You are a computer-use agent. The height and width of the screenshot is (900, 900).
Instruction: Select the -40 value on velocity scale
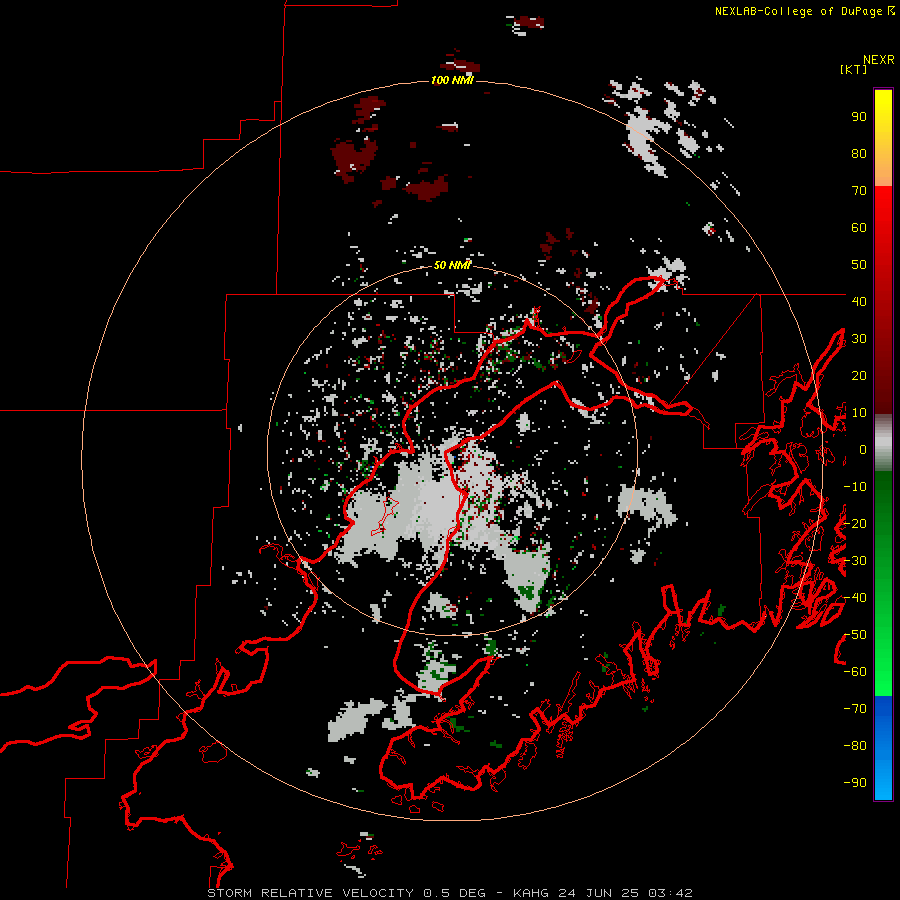[855, 598]
